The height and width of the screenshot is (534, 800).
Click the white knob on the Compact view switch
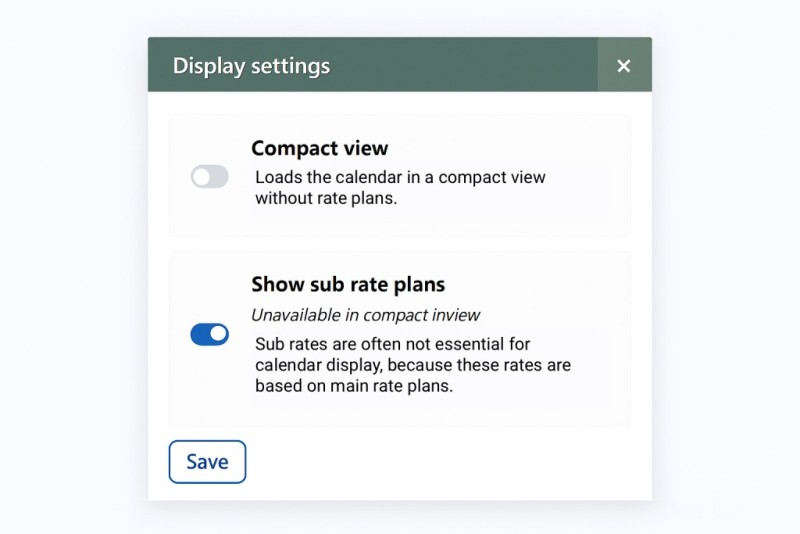point(202,177)
